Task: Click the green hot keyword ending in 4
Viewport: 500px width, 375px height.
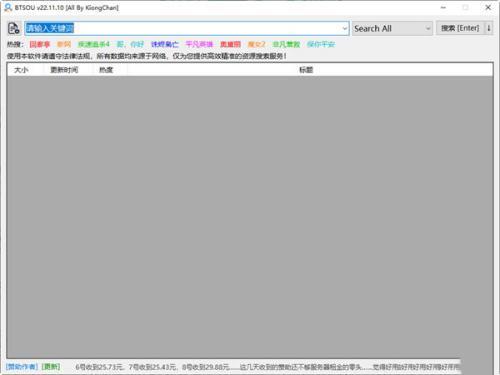Action: pos(94,44)
